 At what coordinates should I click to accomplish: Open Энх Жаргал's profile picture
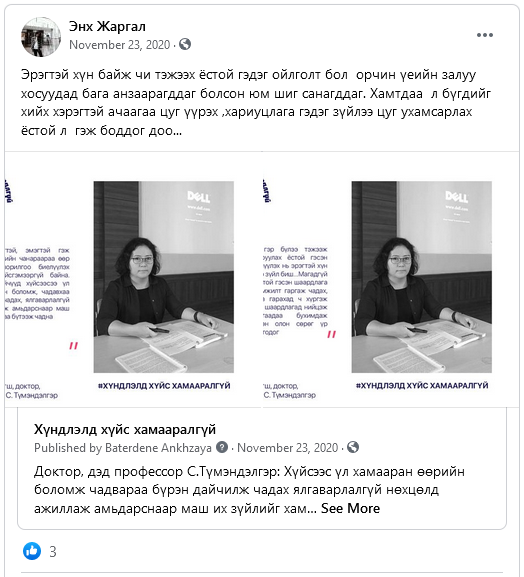tap(41, 37)
